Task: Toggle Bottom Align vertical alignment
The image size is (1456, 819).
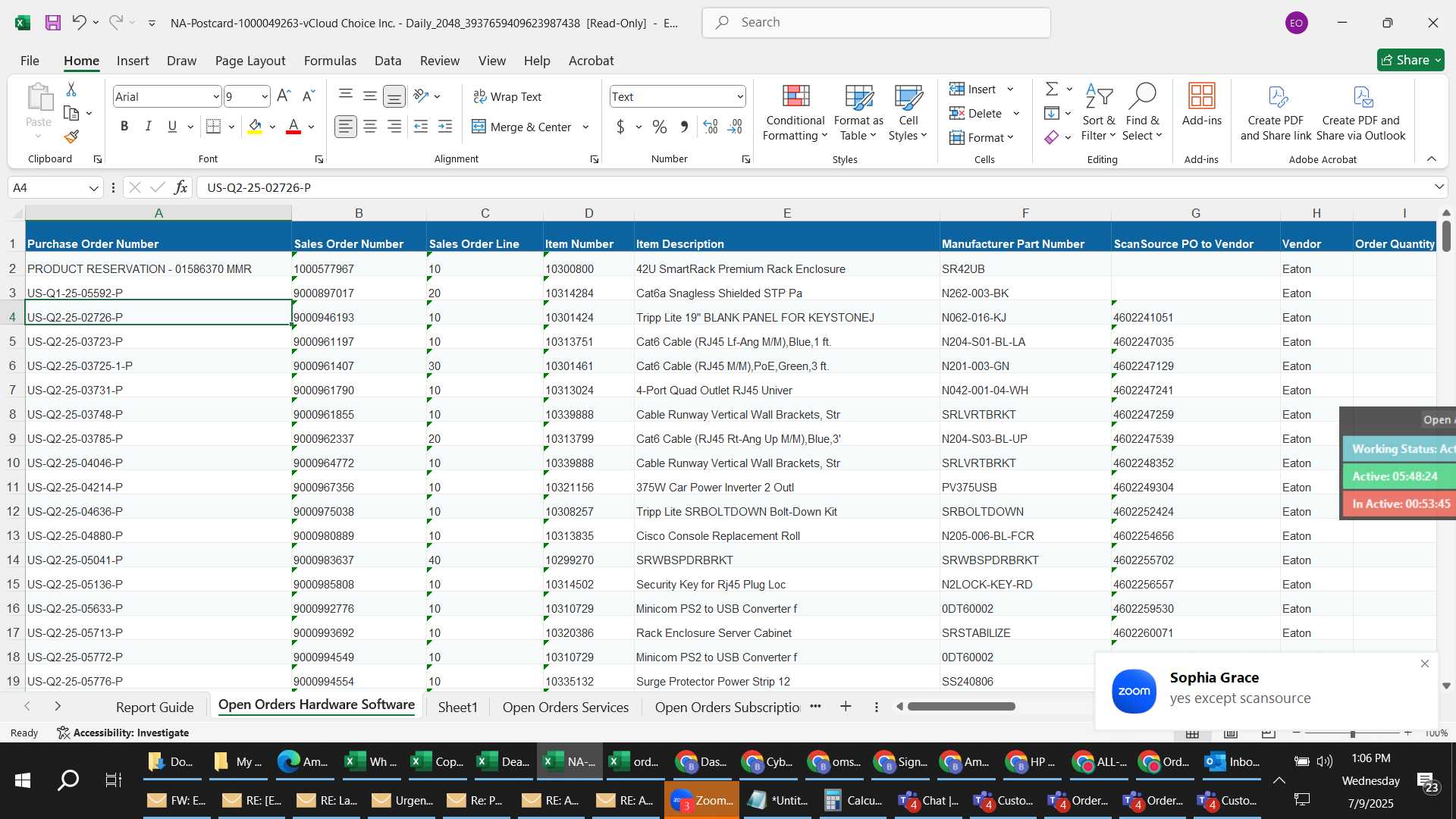Action: tap(394, 96)
